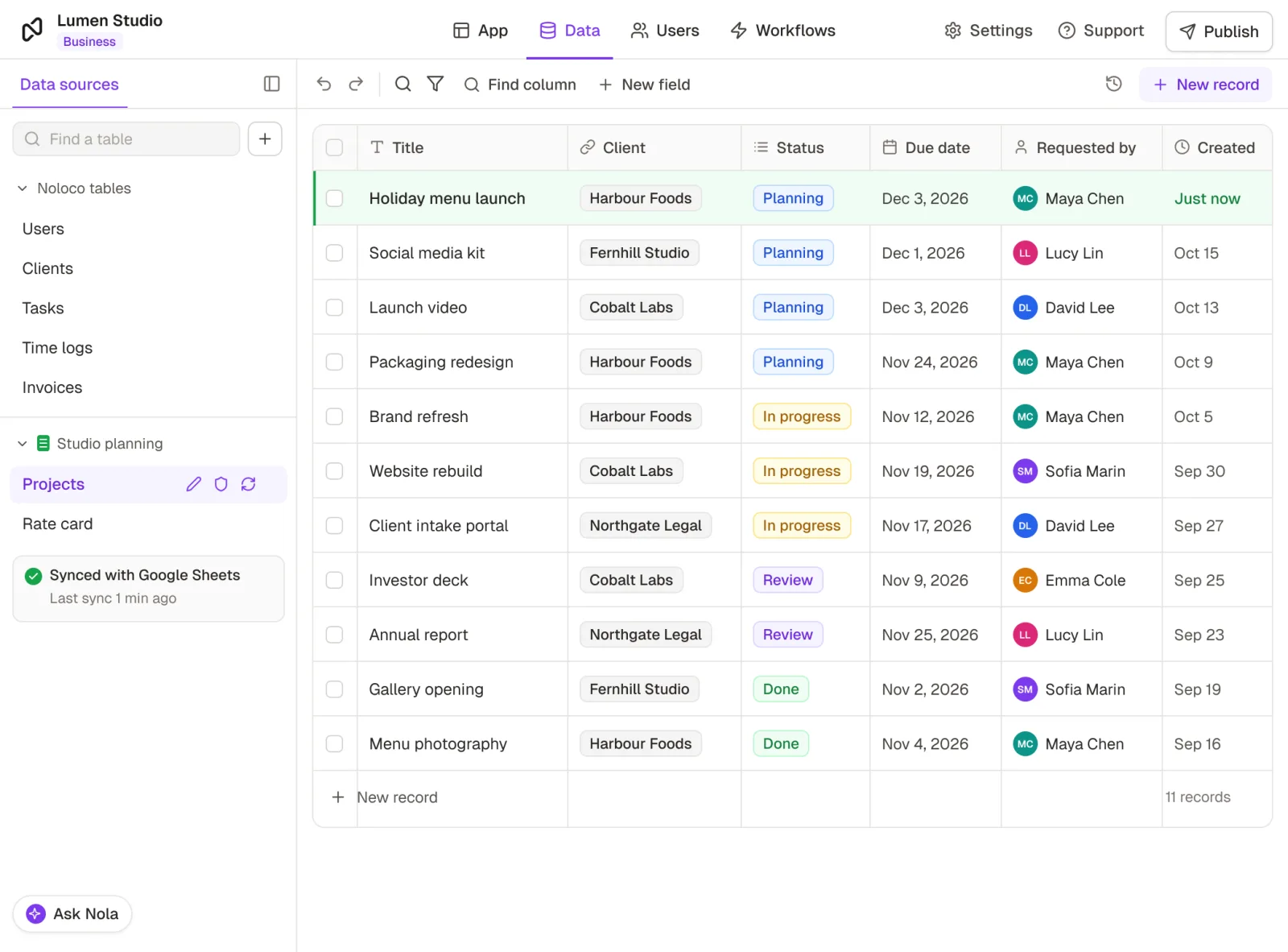
Task: Click the redo arrow icon
Action: click(356, 84)
